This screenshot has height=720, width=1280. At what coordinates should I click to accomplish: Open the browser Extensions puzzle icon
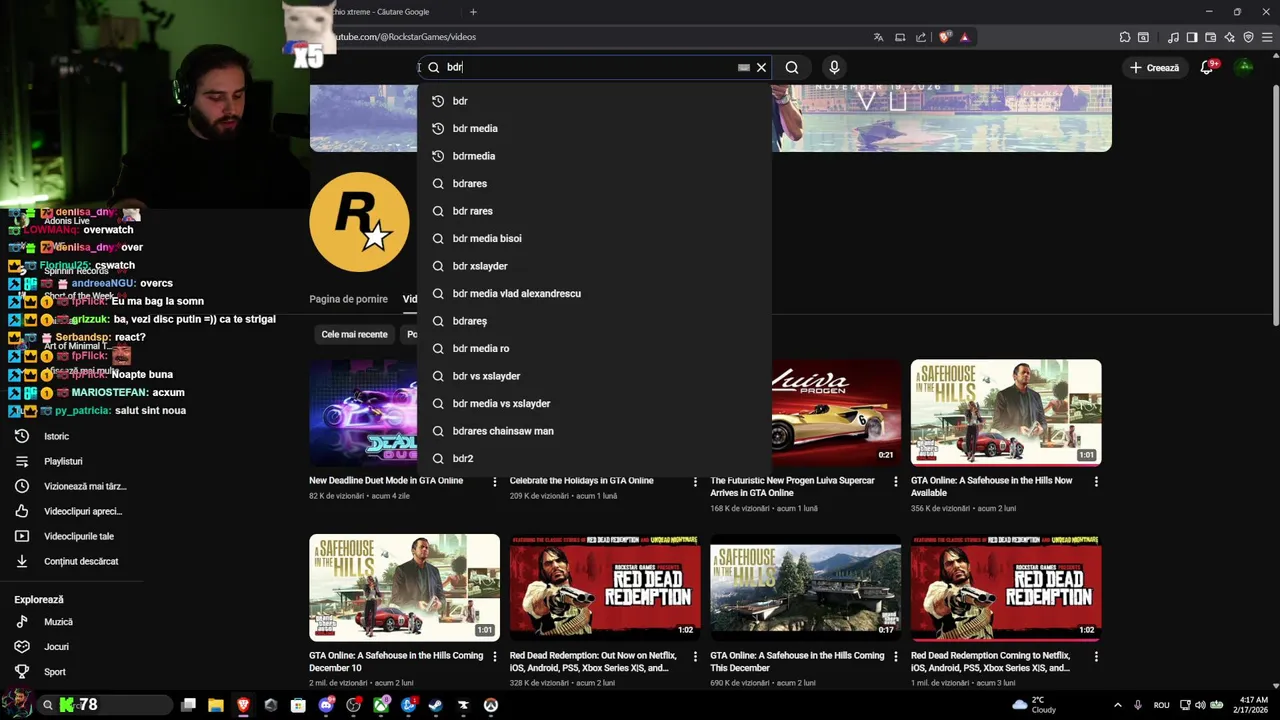tap(1125, 37)
